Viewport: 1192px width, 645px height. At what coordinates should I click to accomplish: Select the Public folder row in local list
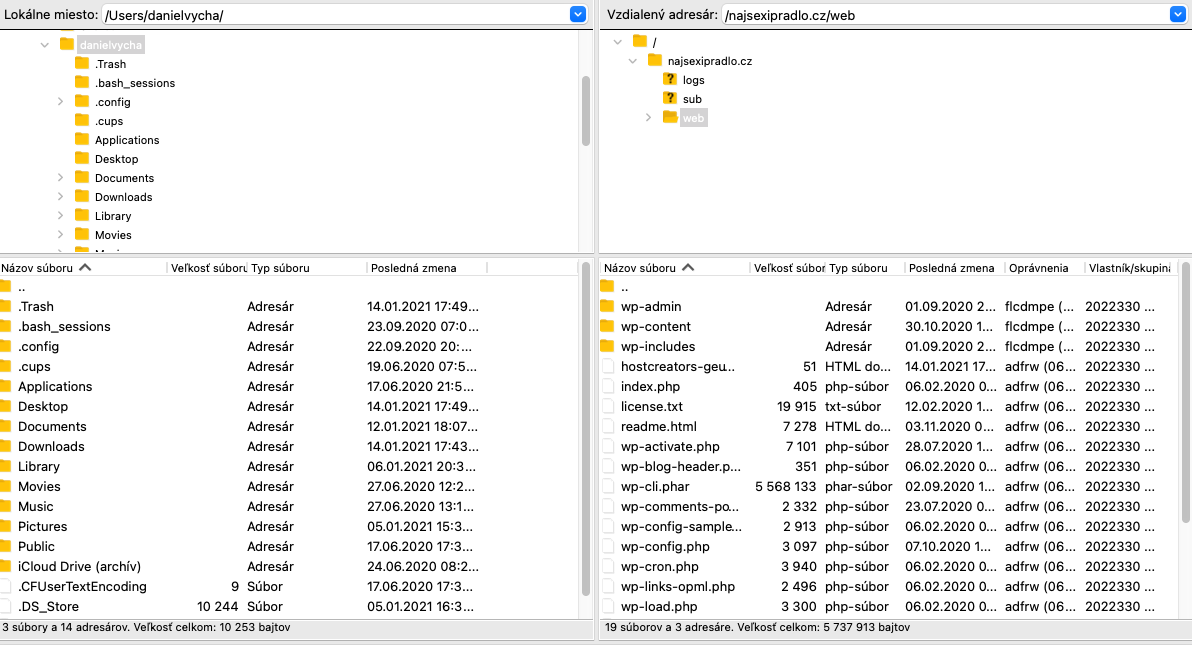pyautogui.click(x=289, y=546)
